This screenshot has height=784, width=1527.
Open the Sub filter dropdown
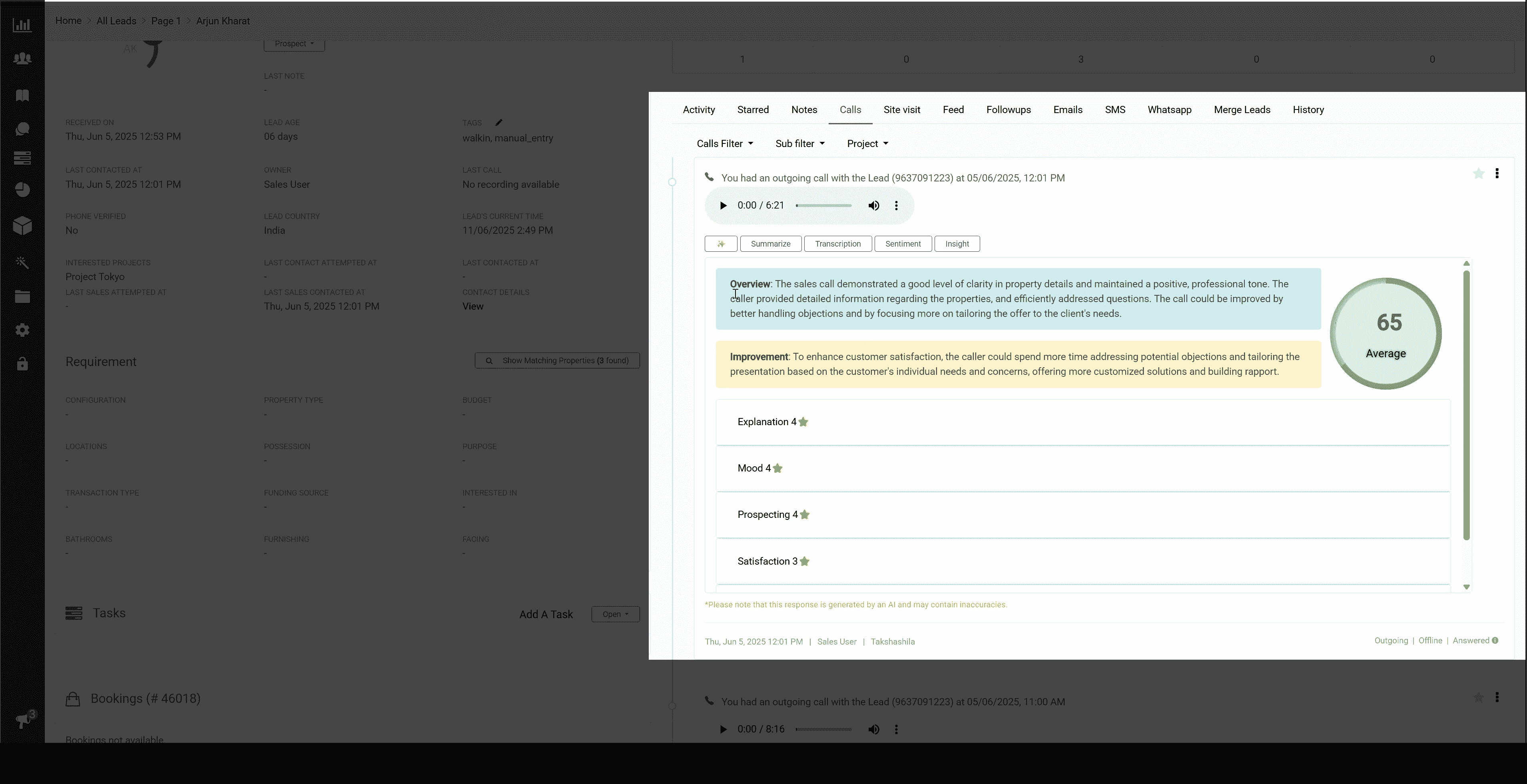point(799,143)
